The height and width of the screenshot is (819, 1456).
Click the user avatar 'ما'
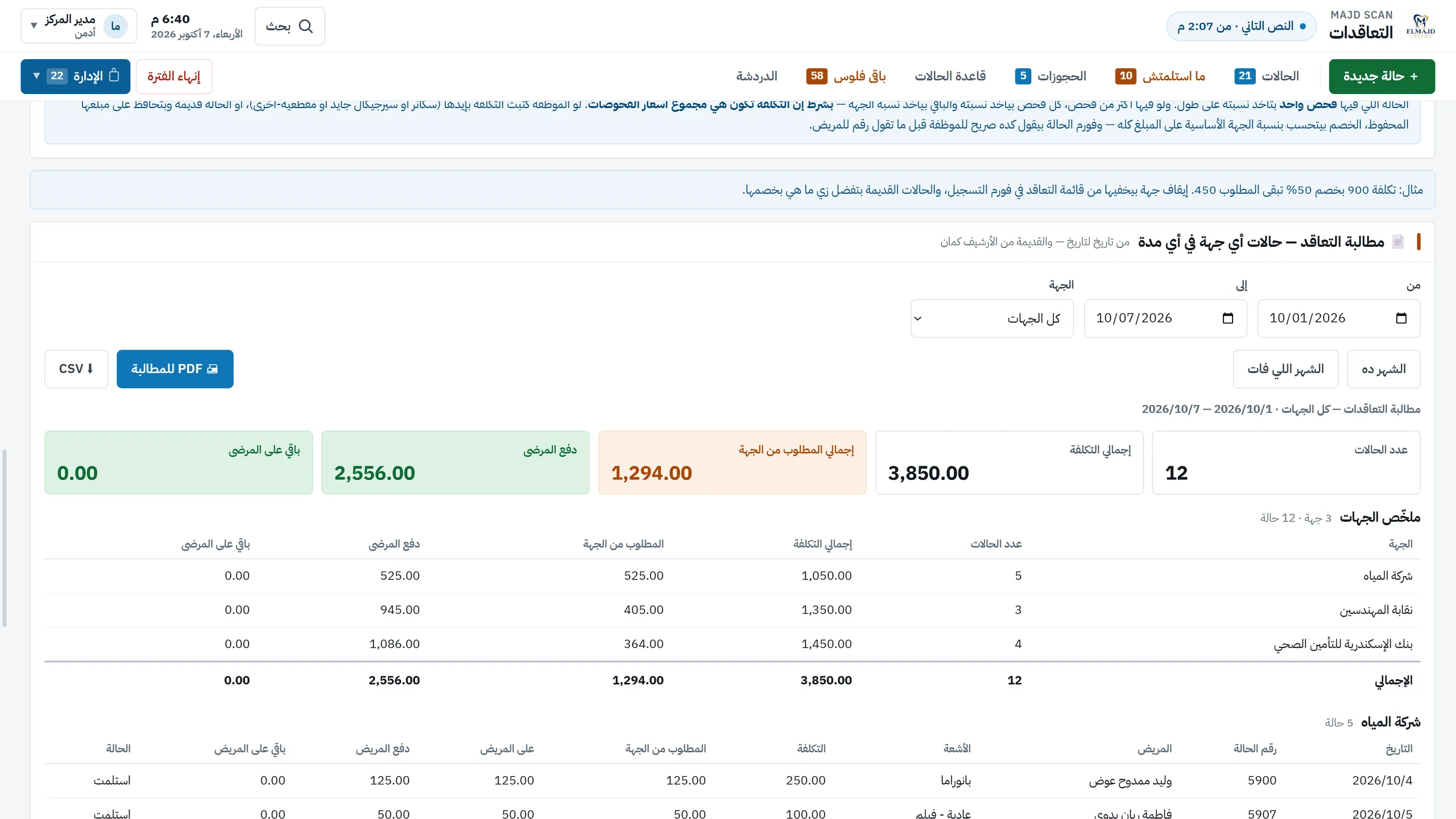click(x=115, y=26)
